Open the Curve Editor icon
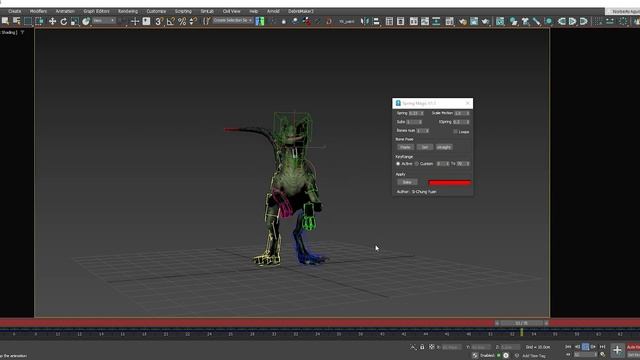This screenshot has height=360, width=640. [425, 21]
